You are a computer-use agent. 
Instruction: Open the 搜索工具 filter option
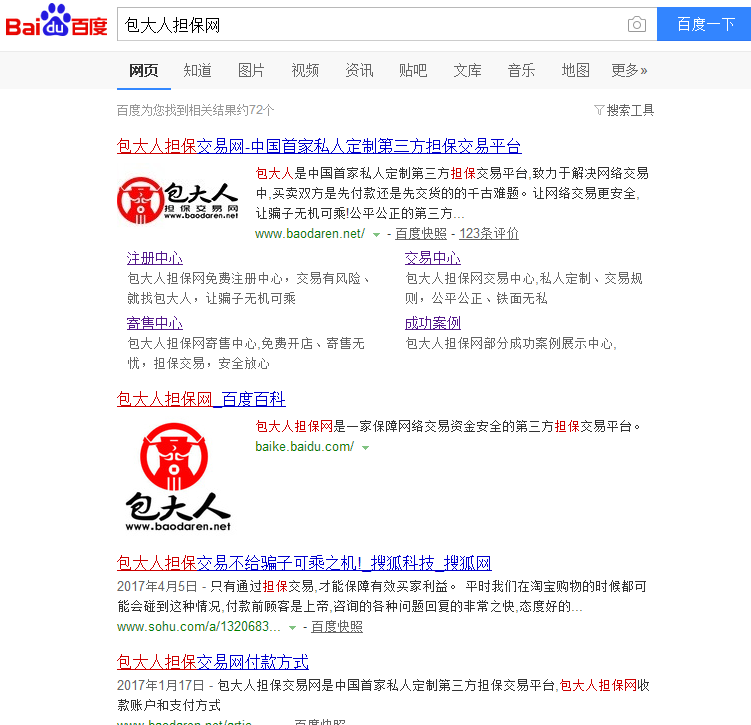click(624, 110)
